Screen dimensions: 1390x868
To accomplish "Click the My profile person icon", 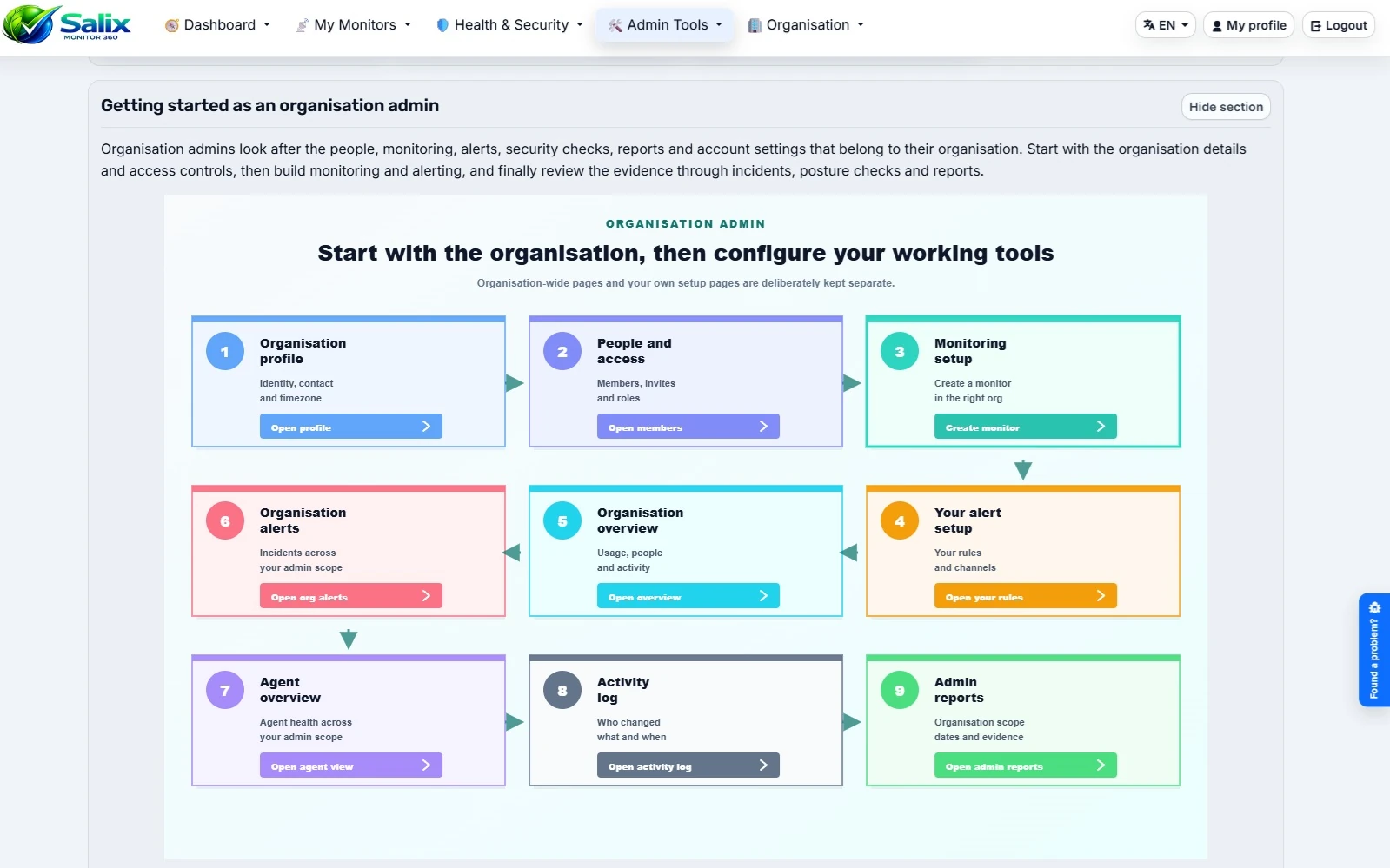I will tap(1217, 26).
